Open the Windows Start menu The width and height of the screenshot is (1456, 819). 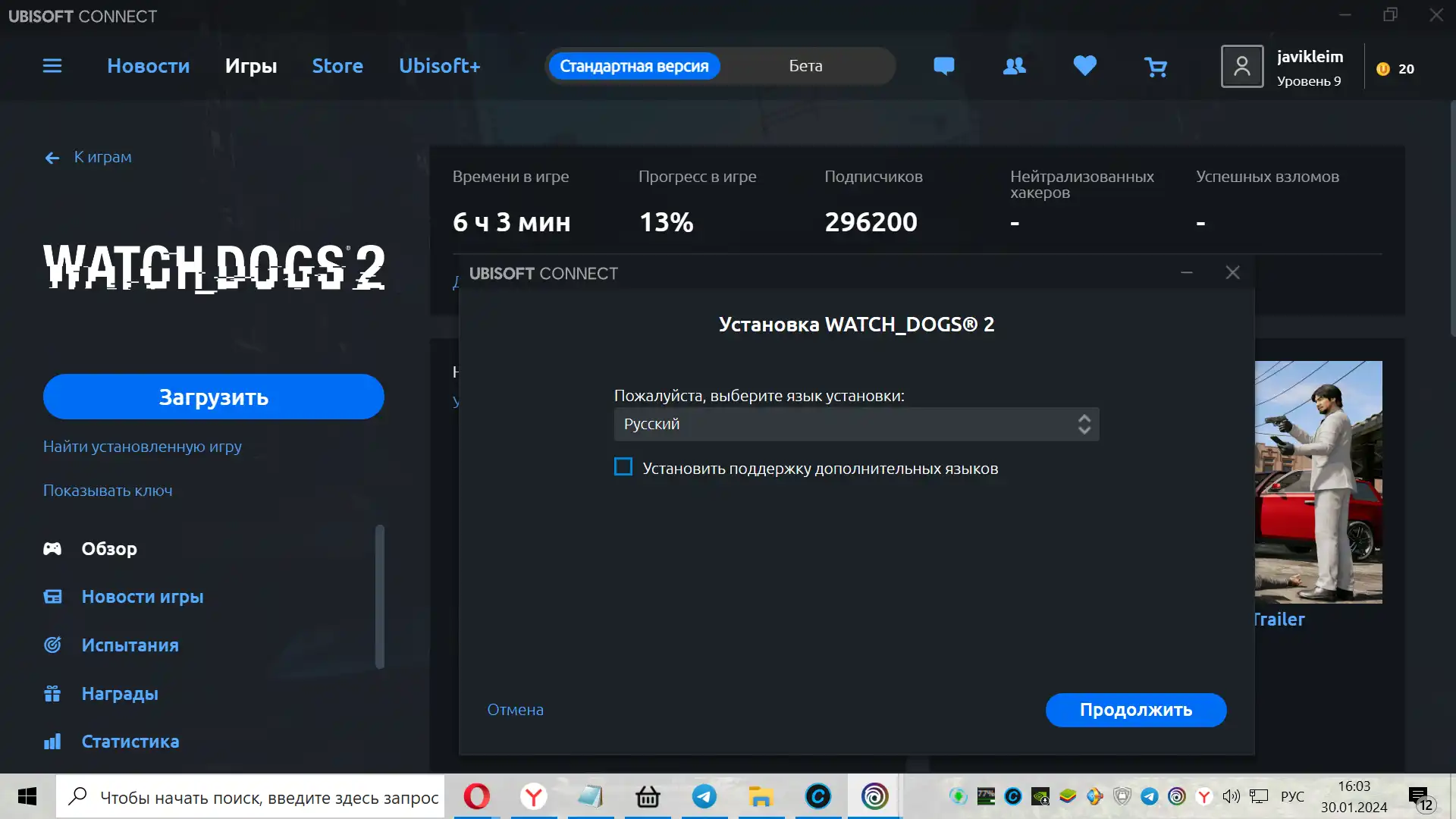tap(27, 796)
